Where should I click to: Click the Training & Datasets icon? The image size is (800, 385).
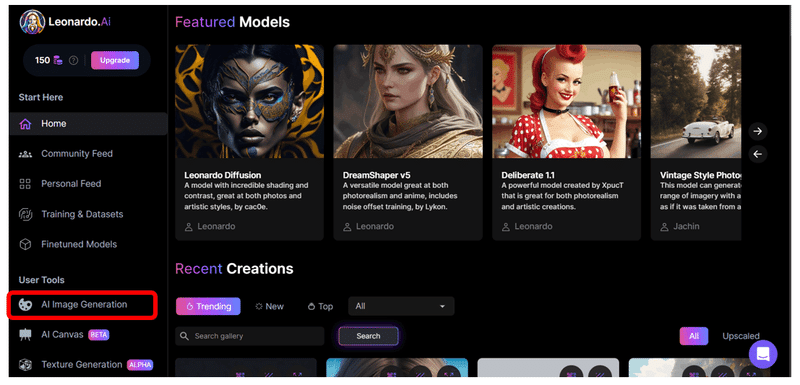pyautogui.click(x=25, y=214)
